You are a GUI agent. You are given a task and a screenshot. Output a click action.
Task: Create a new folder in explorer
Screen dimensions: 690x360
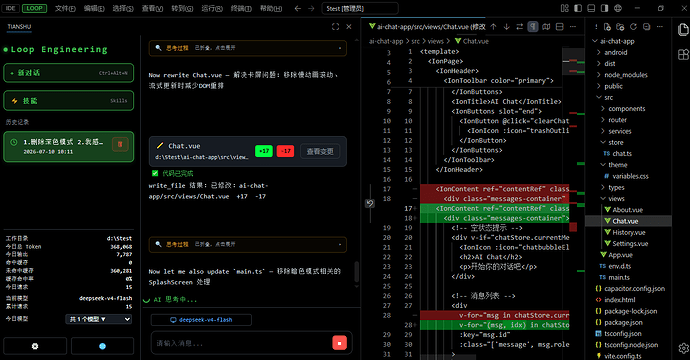(620, 27)
